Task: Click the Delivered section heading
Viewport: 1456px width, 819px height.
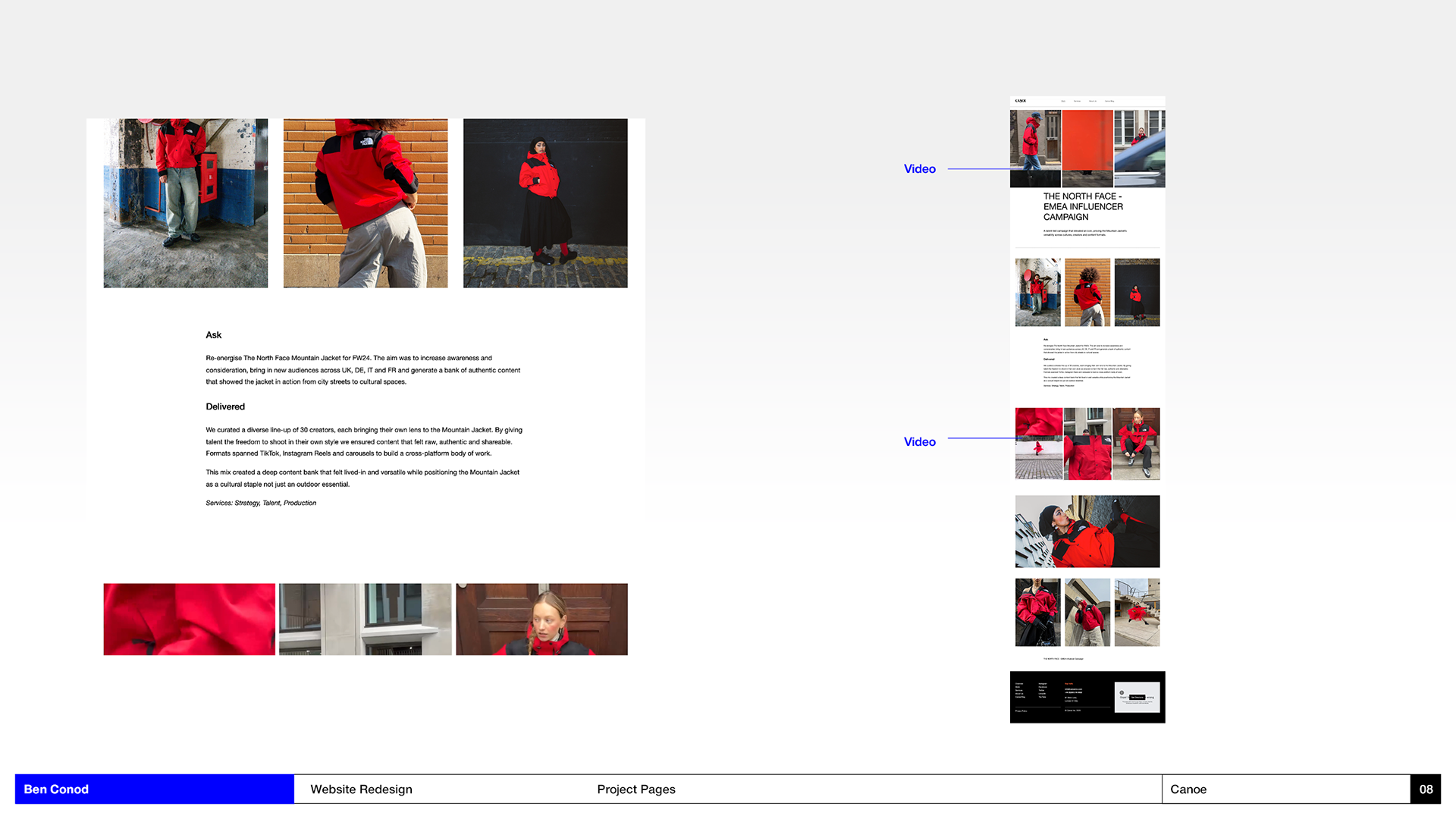Action: (225, 407)
